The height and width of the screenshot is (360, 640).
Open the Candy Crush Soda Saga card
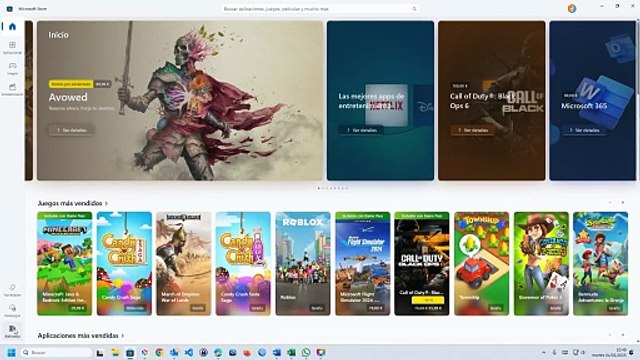(x=243, y=263)
